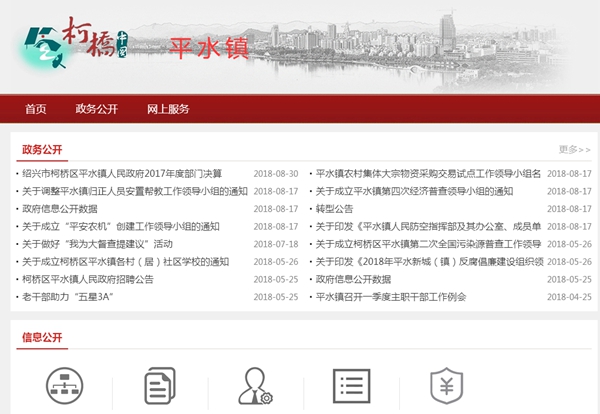Open the 首页 menu item
This screenshot has height=414, width=600.
[36, 109]
